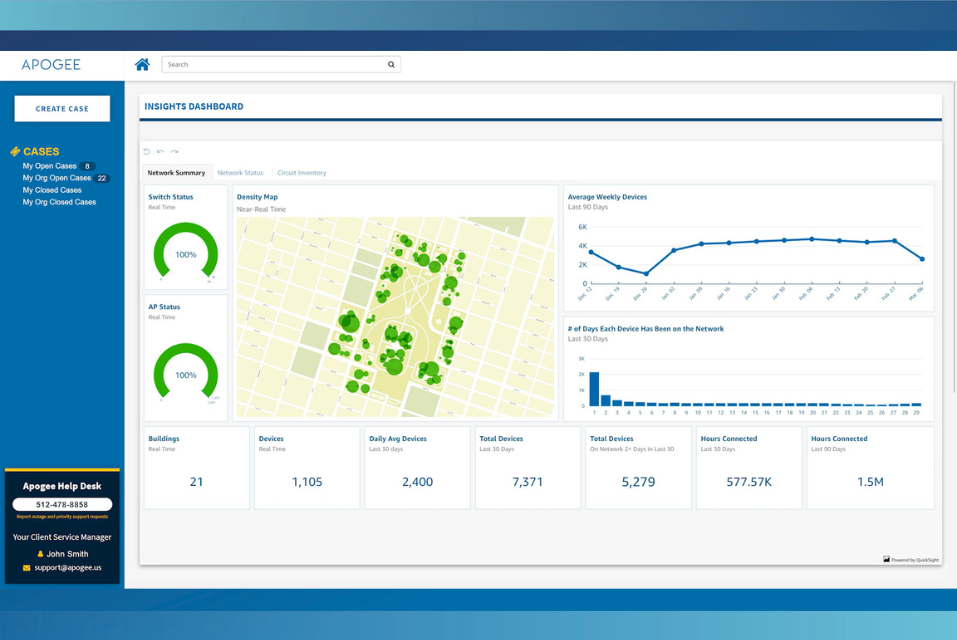
Task: View My Org Closed Cases
Action: pos(59,202)
